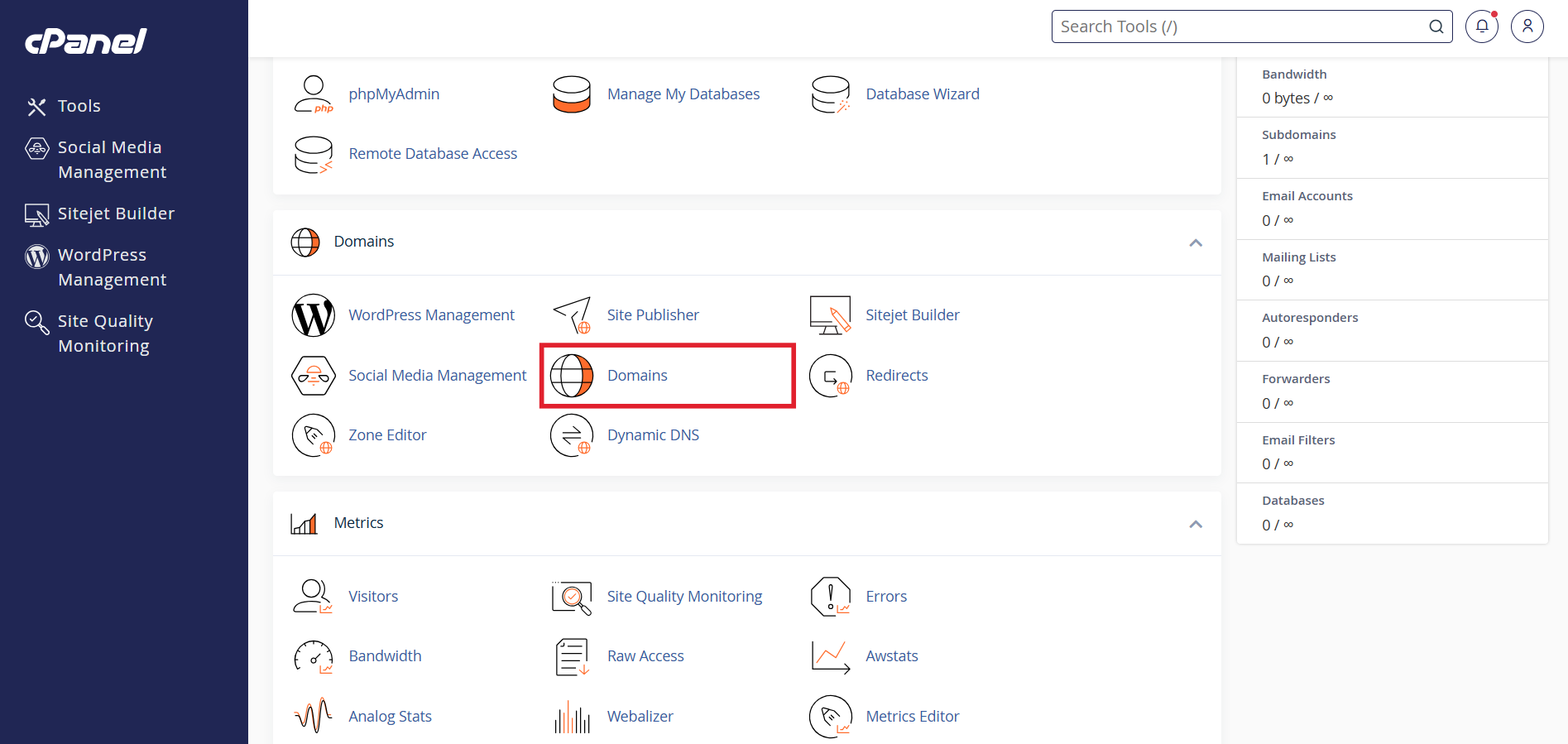Open the Analog Stats link
Screen dimensions: 1568x744
coord(390,717)
